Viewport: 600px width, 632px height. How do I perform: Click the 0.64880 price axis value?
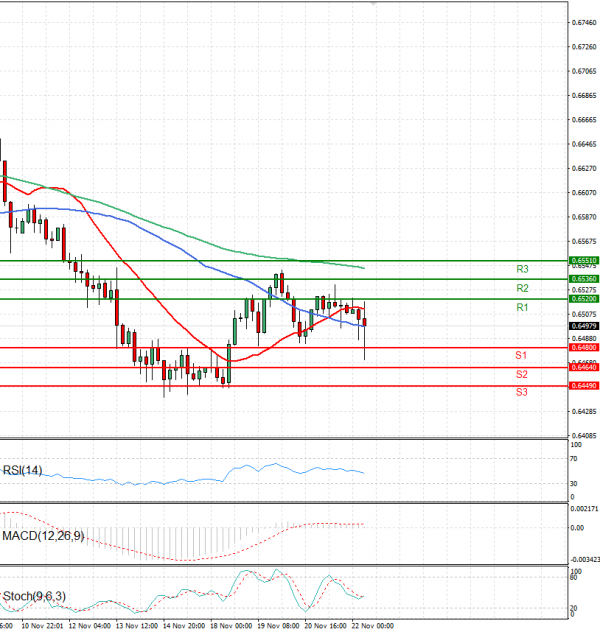pos(584,338)
